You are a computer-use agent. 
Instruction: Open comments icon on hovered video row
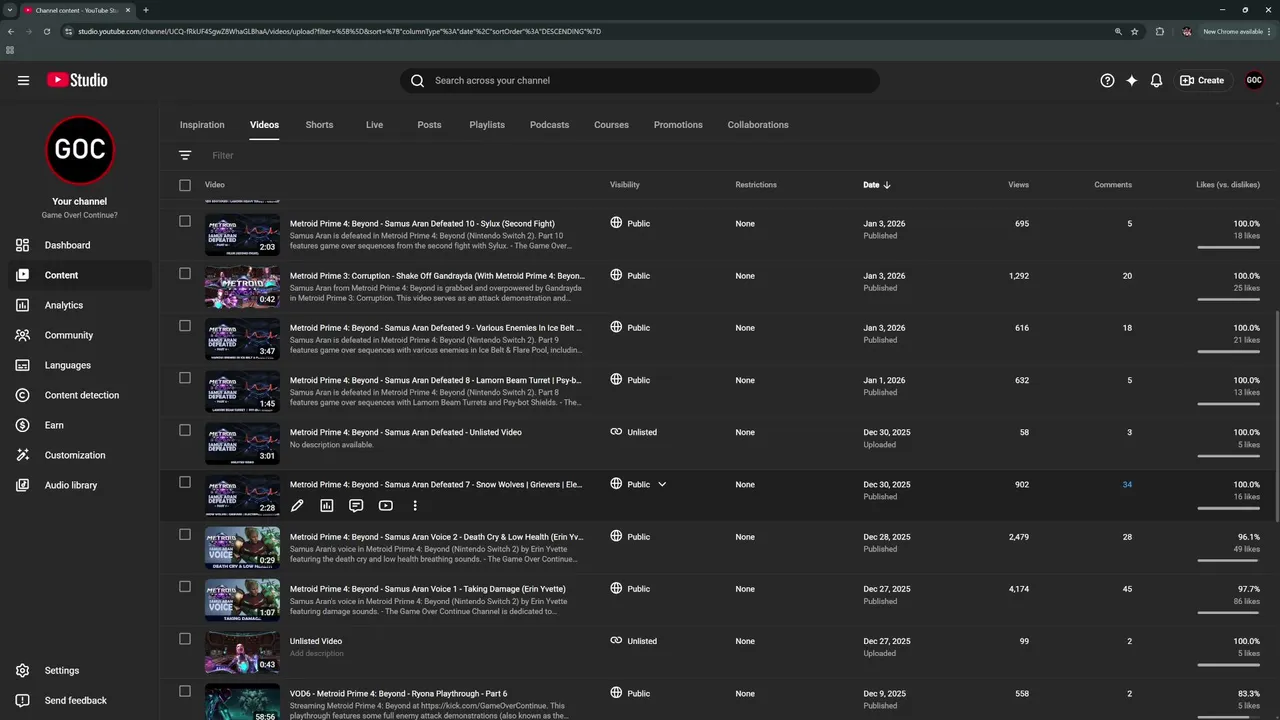tap(356, 506)
